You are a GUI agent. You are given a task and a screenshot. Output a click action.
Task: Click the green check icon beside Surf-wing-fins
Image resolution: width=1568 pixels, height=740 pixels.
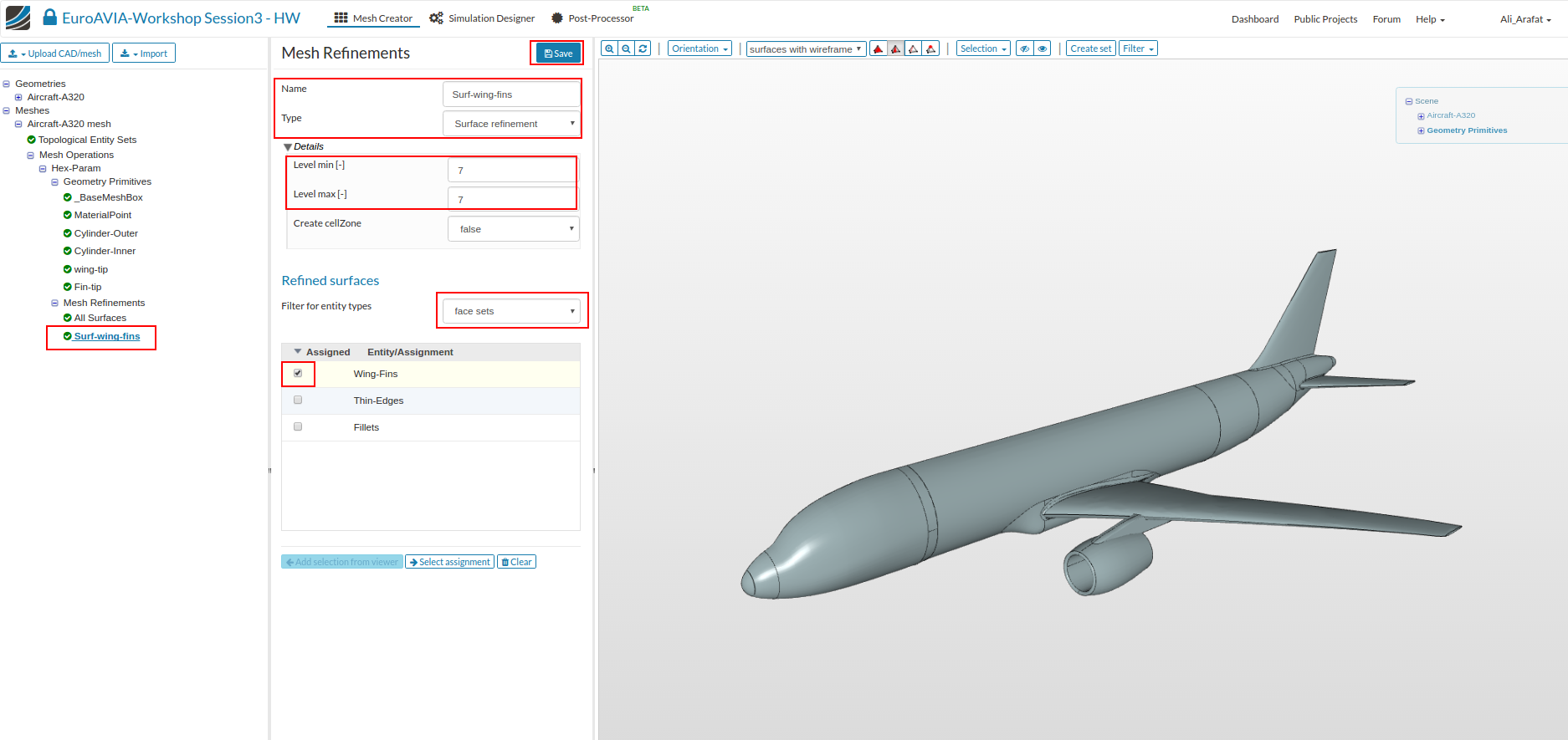68,336
